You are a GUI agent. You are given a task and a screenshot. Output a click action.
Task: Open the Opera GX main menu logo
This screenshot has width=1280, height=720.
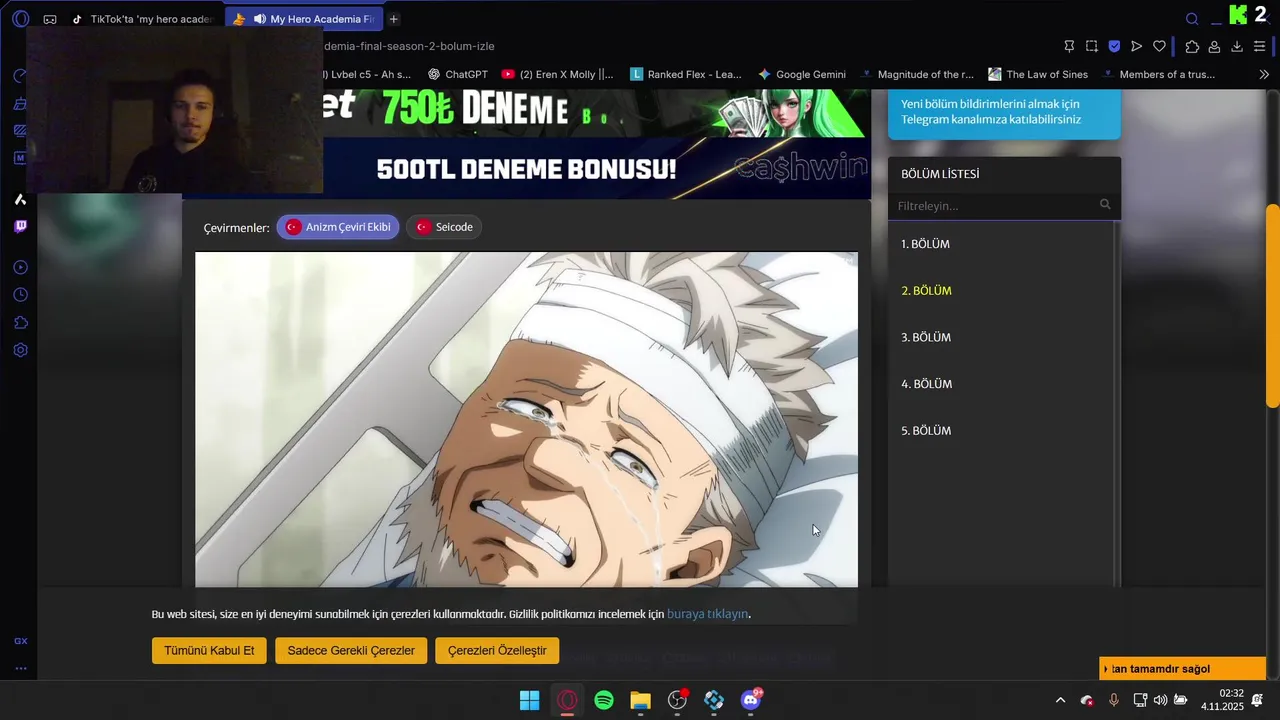pyautogui.click(x=20, y=19)
